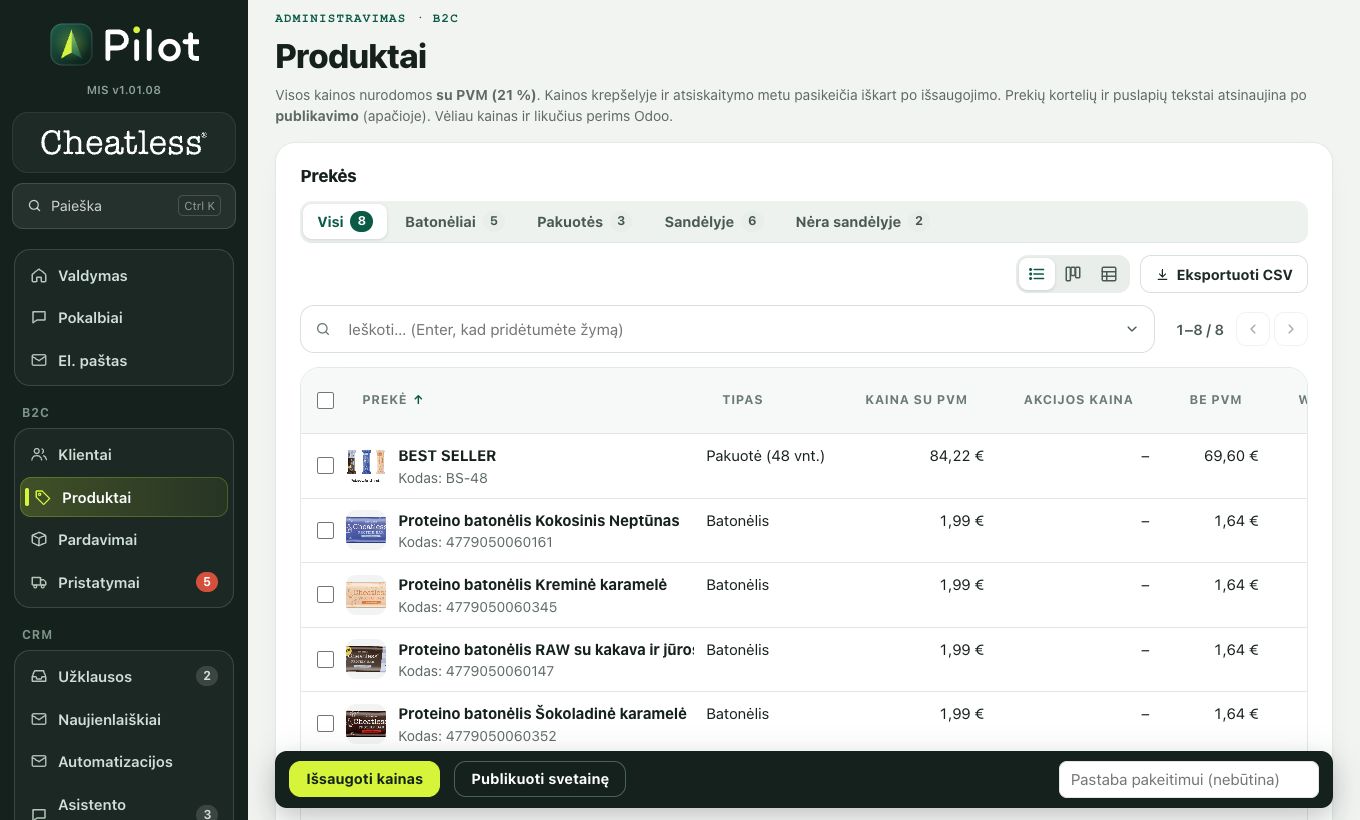Expand the search filter dropdown chevron
Screen dimensions: 1360x820
[x=1132, y=329]
